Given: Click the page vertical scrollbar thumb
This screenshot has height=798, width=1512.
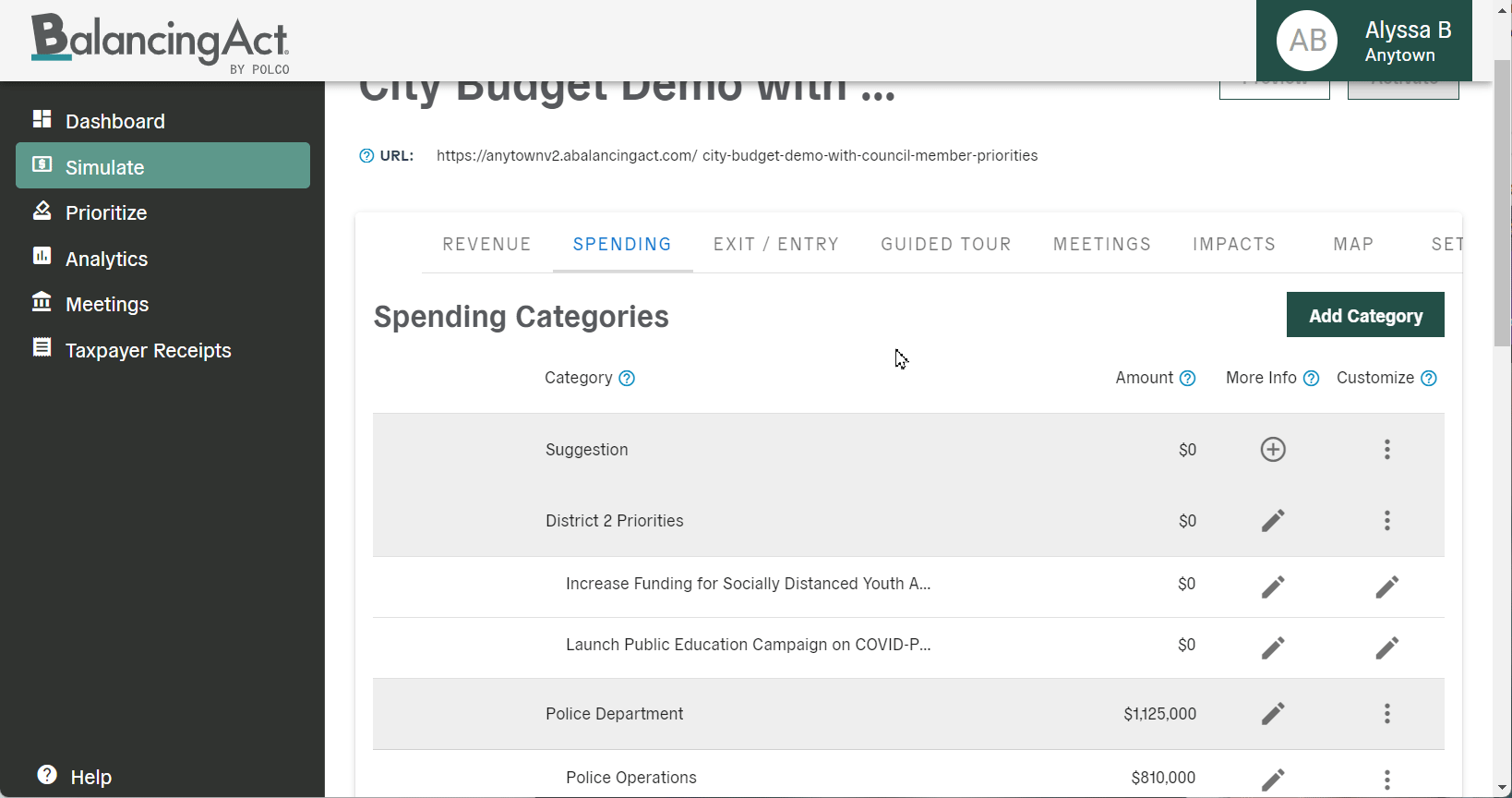Looking at the screenshot, I should click(x=1503, y=203).
